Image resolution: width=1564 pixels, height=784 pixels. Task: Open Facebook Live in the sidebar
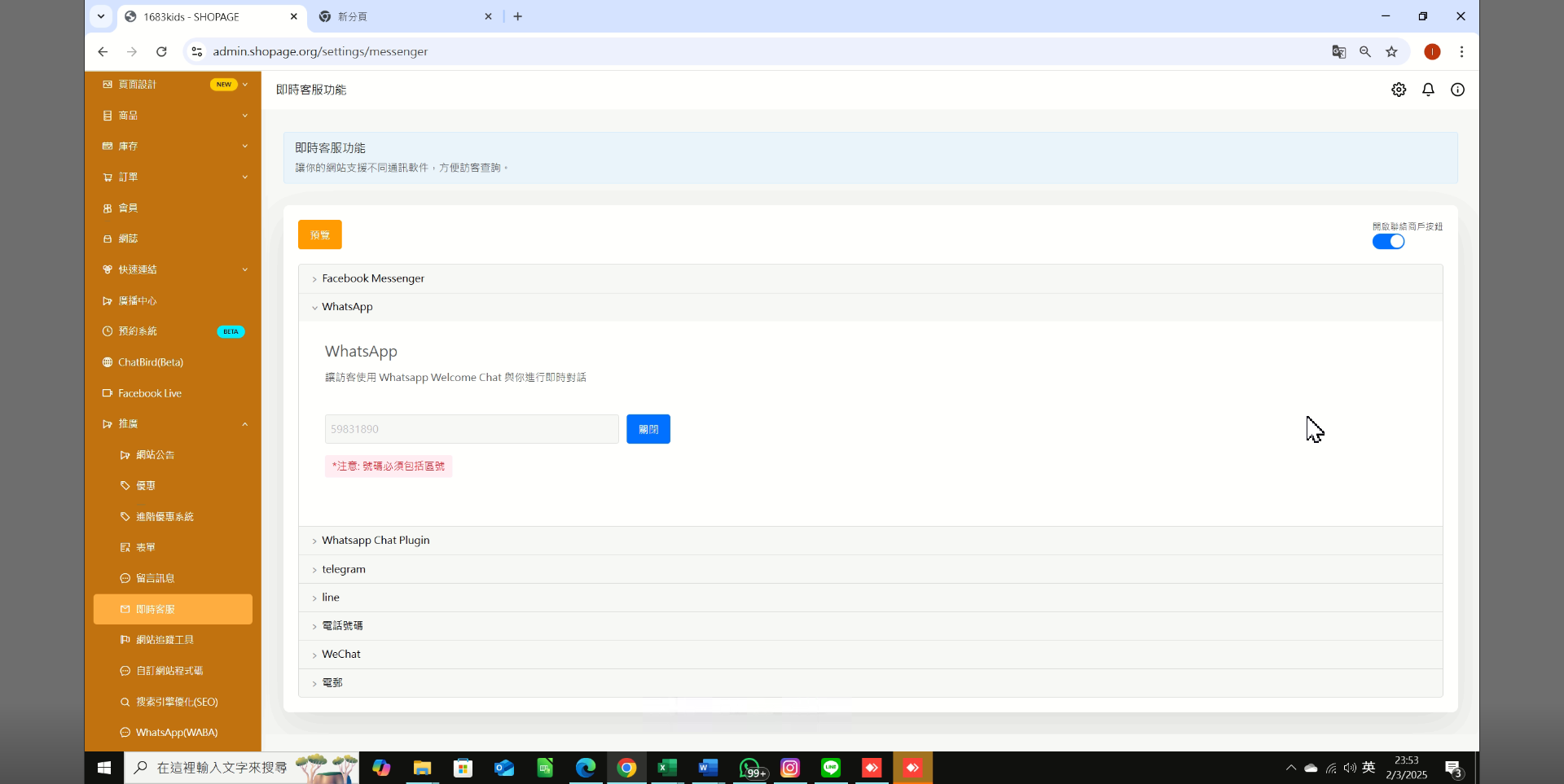tap(173, 393)
